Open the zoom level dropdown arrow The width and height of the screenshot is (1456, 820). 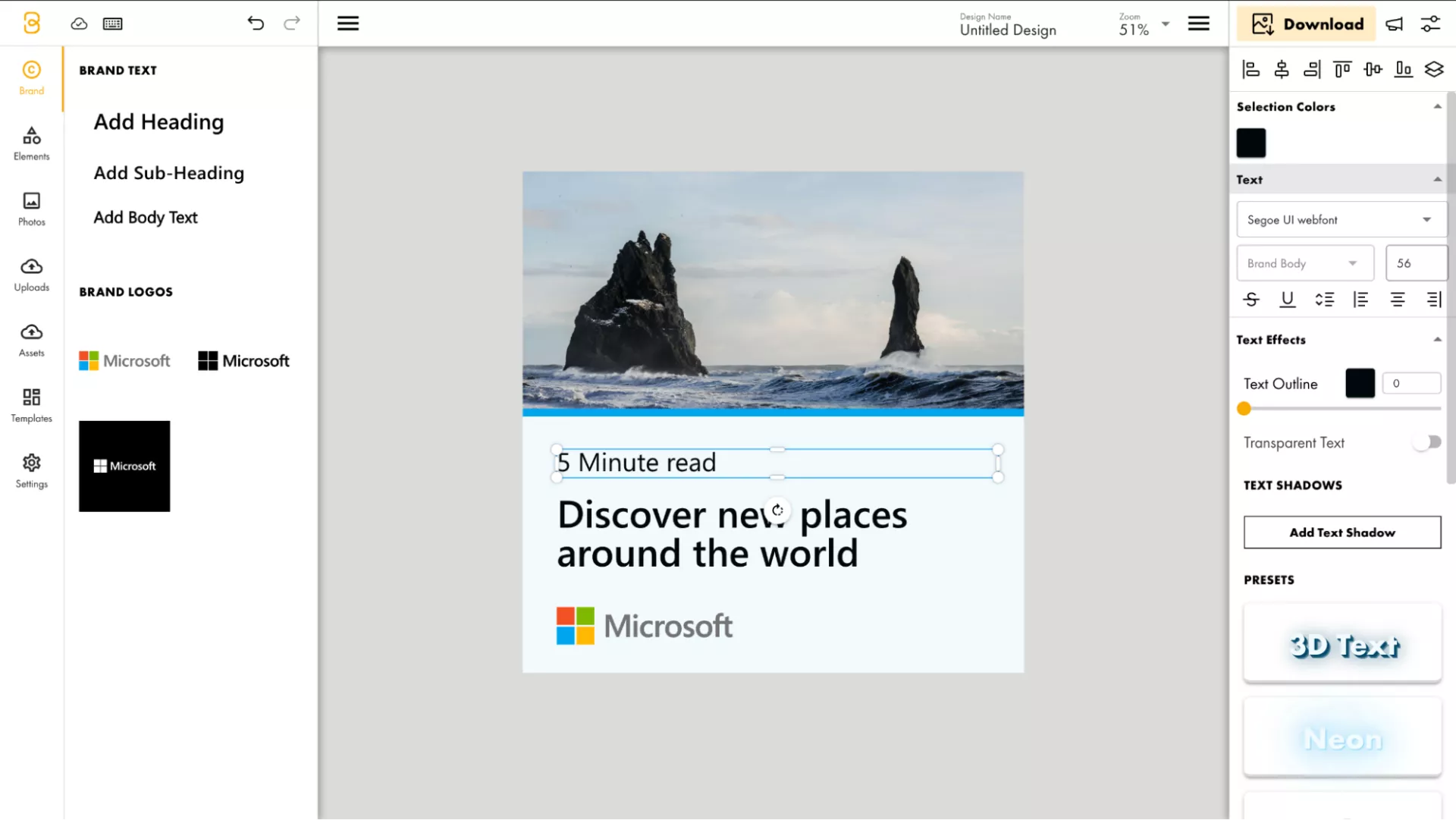1166,24
